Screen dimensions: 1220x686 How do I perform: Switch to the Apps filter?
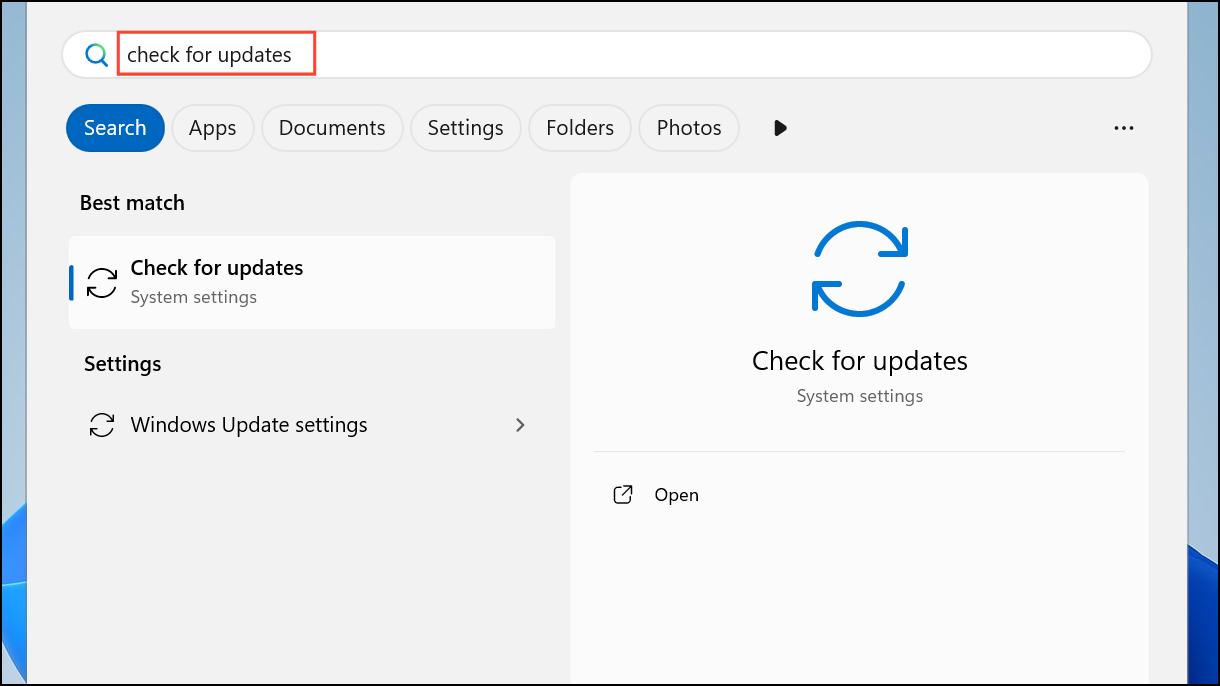213,128
